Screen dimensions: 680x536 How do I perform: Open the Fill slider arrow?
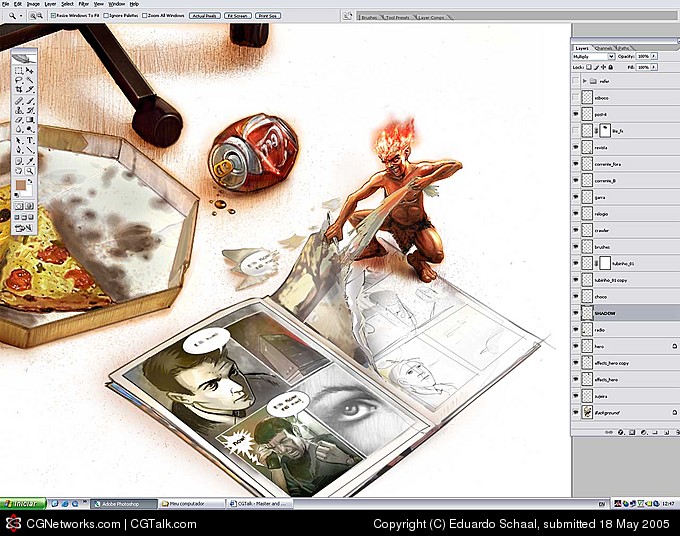tap(654, 67)
